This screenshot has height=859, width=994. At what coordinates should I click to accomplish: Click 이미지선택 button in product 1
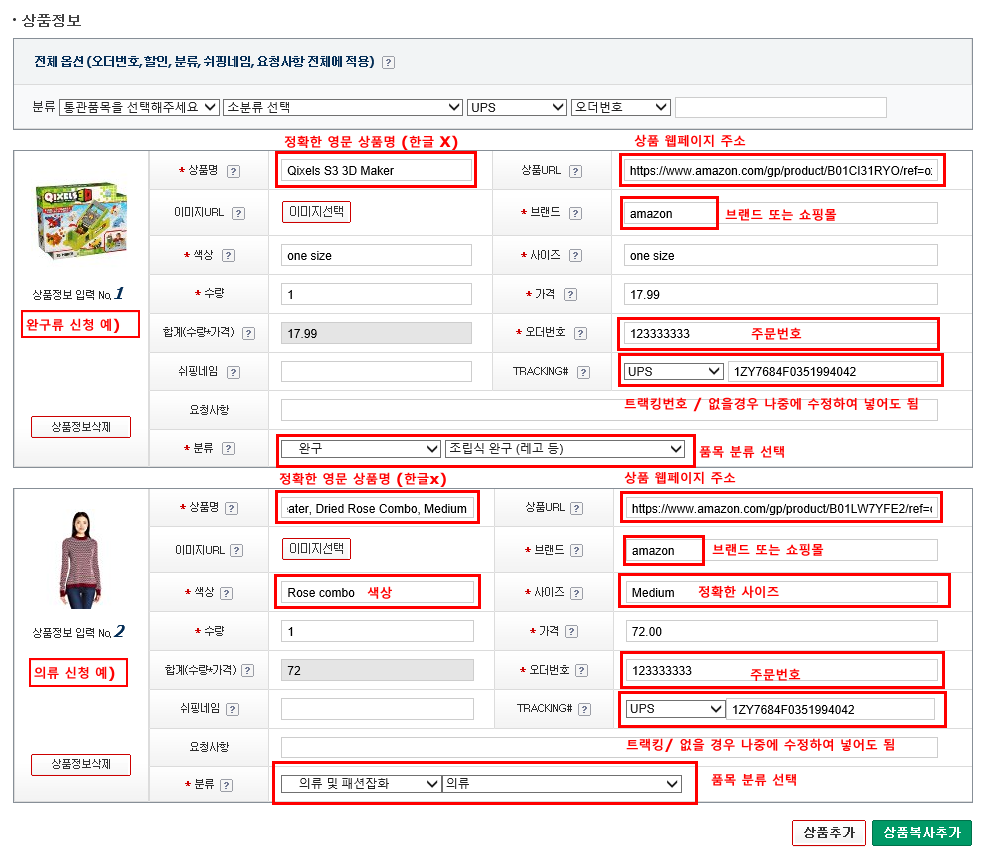point(316,212)
